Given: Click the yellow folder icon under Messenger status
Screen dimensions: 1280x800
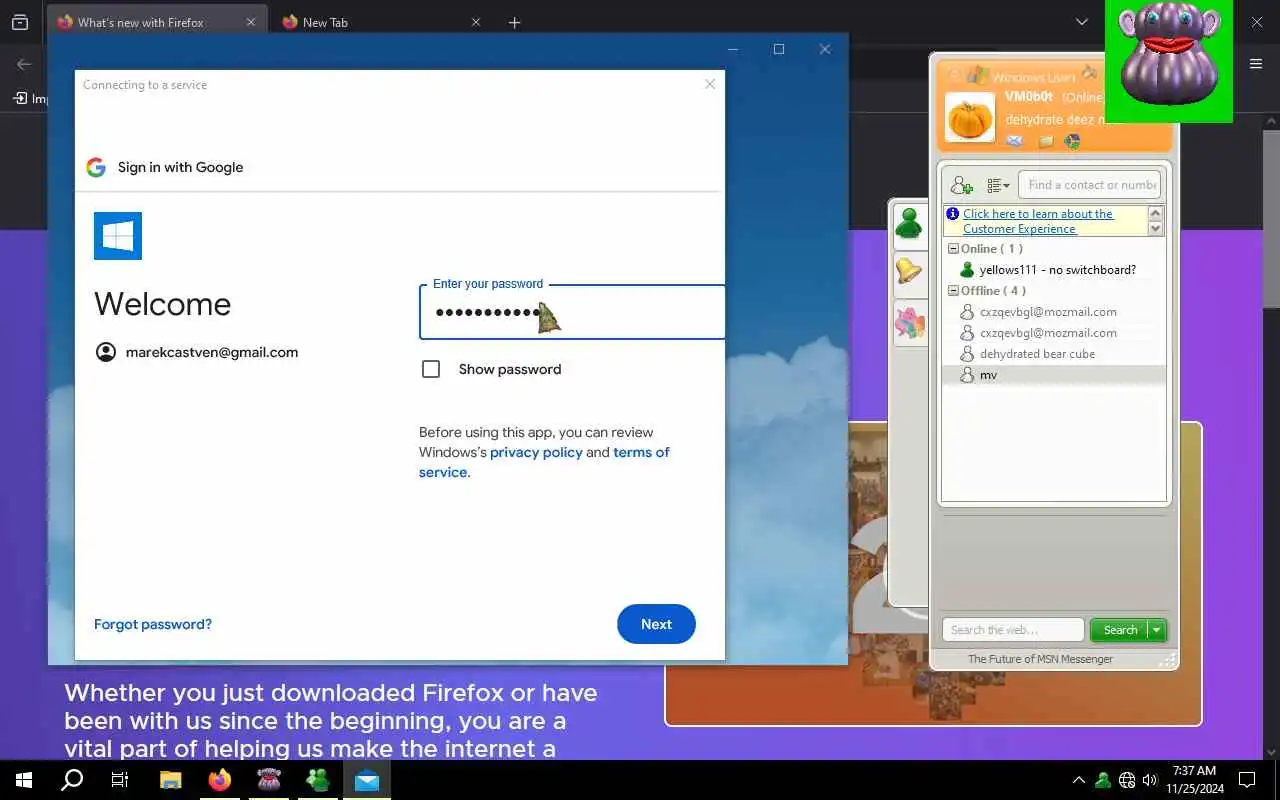Looking at the screenshot, I should tap(1046, 141).
